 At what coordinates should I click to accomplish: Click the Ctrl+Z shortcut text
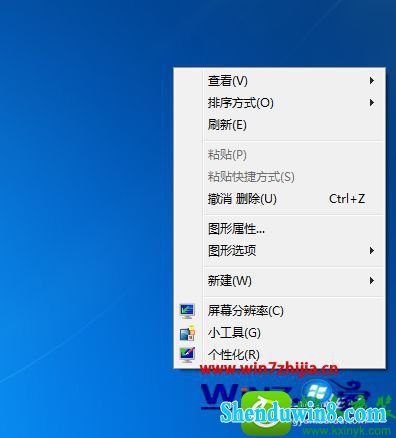click(347, 199)
